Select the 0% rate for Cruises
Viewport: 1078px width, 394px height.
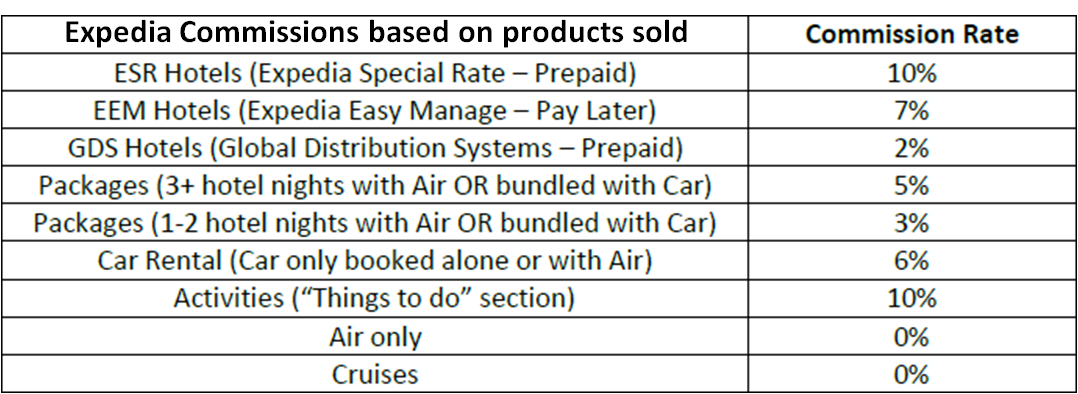tap(912, 374)
